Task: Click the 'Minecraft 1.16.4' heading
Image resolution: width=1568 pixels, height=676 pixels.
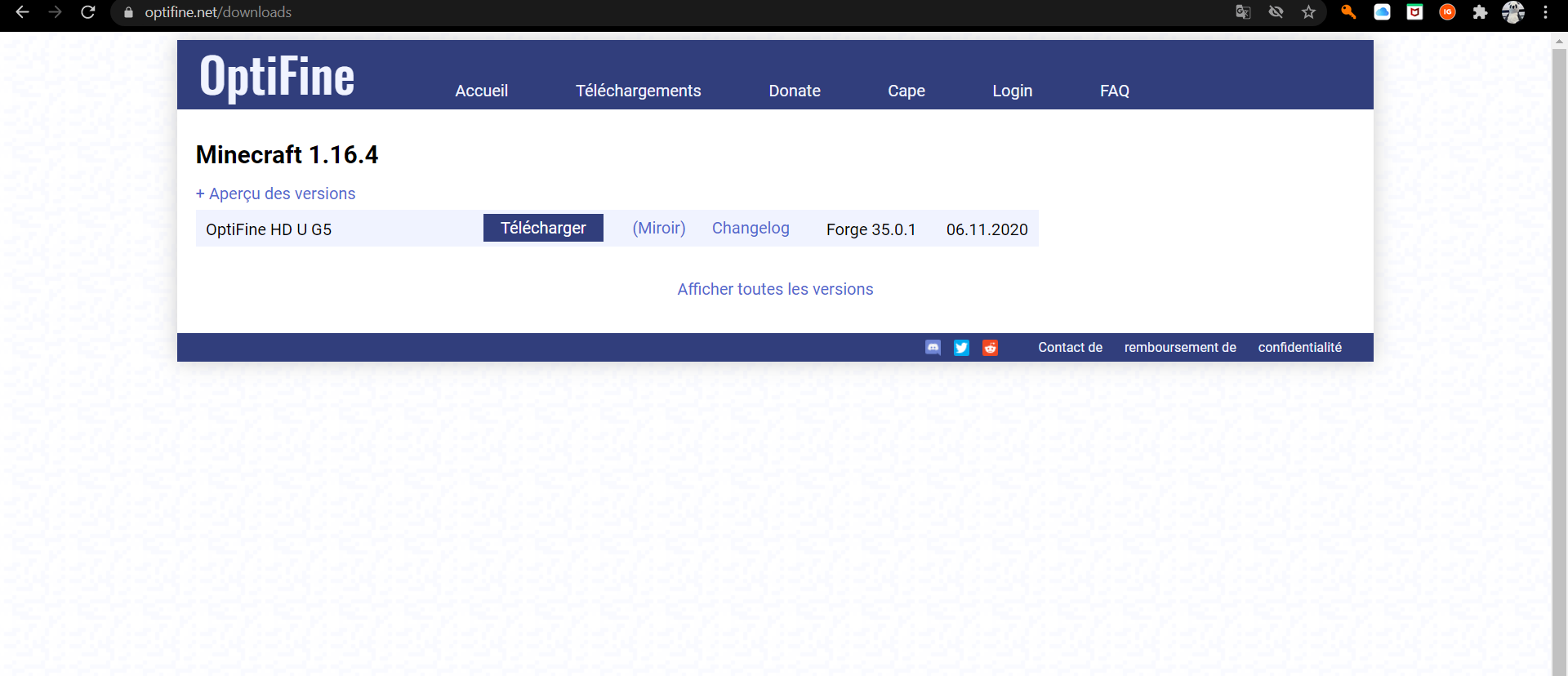Action: (287, 154)
